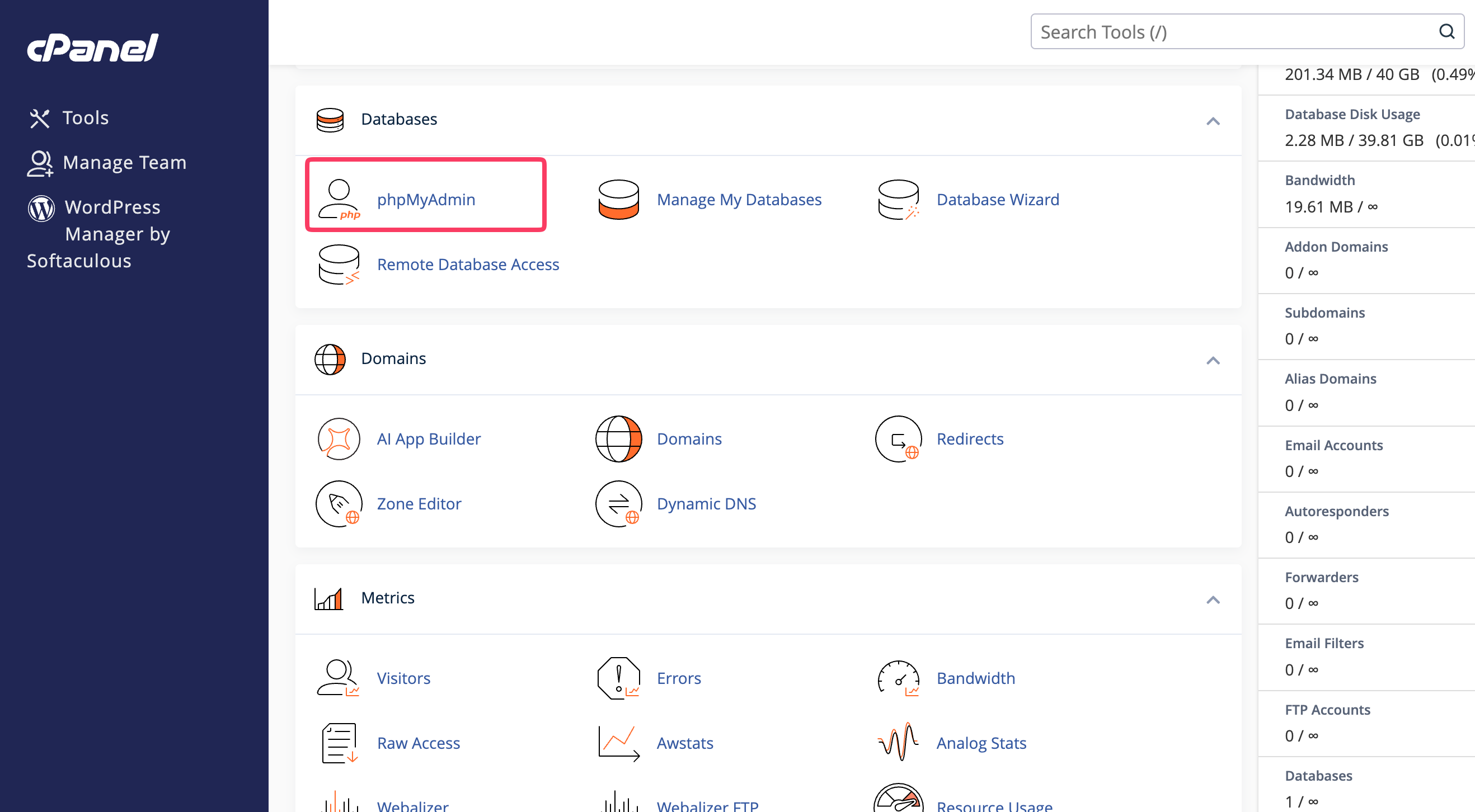Click the search magnifier icon
The height and width of the screenshot is (812, 1475).
[1446, 31]
